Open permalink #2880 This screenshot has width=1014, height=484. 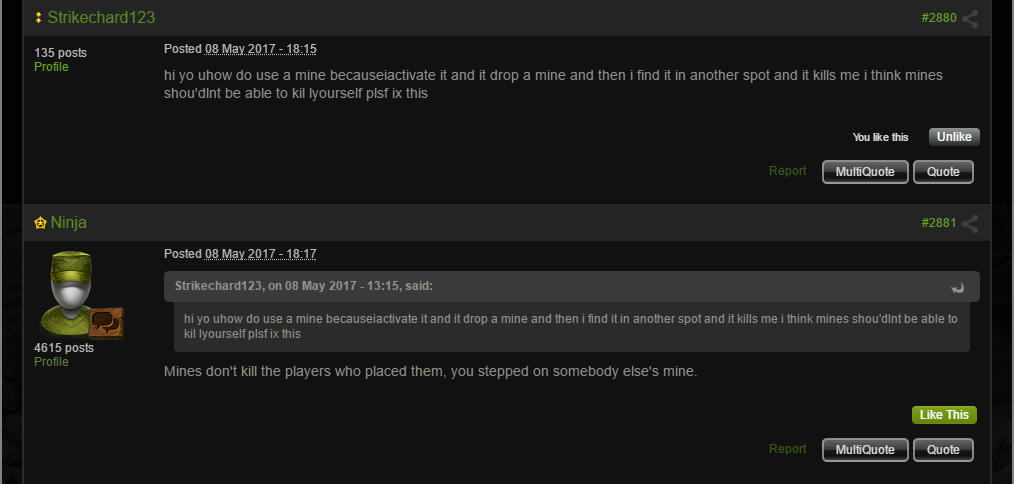point(939,19)
